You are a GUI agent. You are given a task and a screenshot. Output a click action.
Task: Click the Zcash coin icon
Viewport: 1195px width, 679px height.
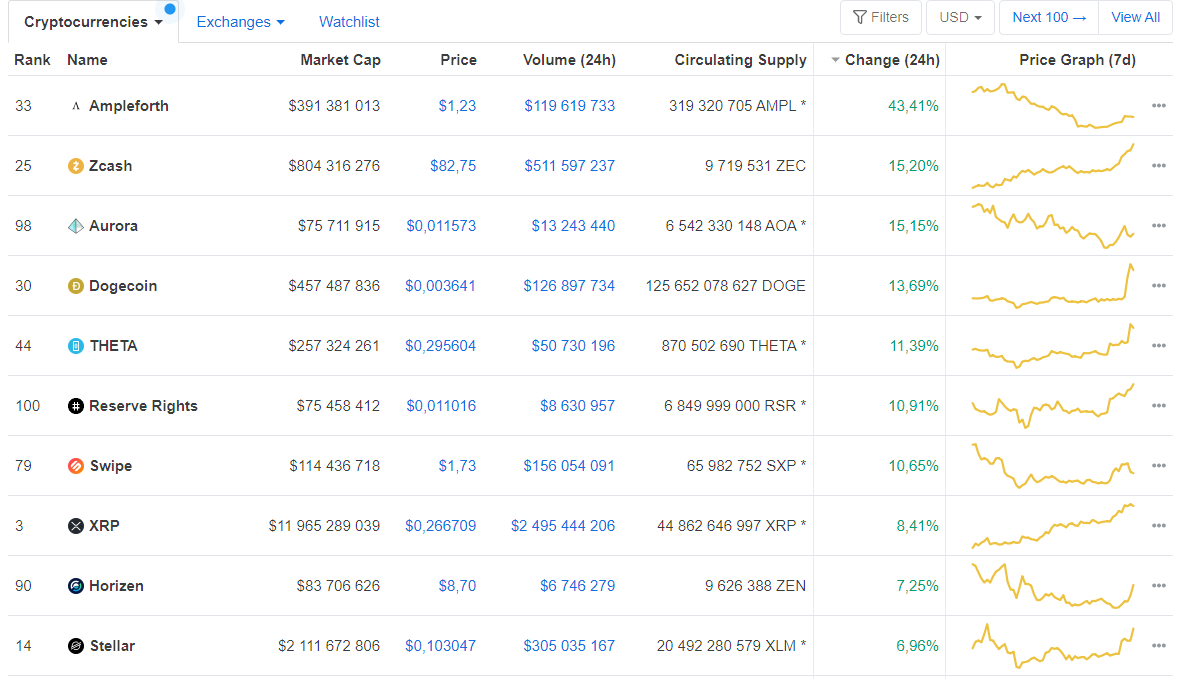coord(75,166)
